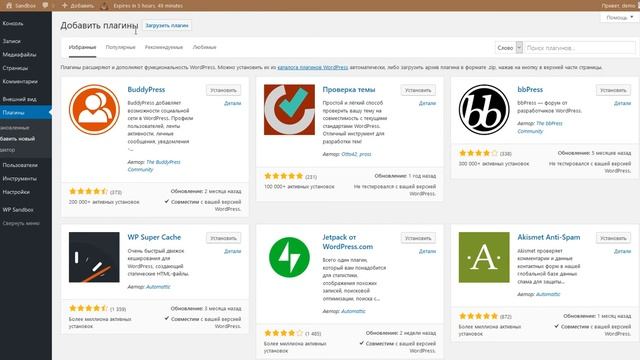Open Automattic author link under Akismet
The height and width of the screenshot is (360, 640).
548,294
